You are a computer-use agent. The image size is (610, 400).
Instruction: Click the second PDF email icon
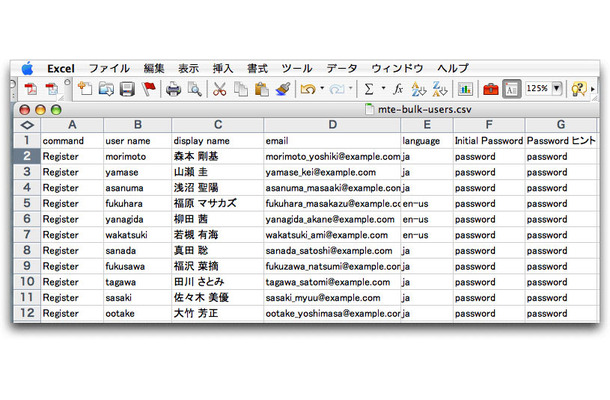(51, 89)
